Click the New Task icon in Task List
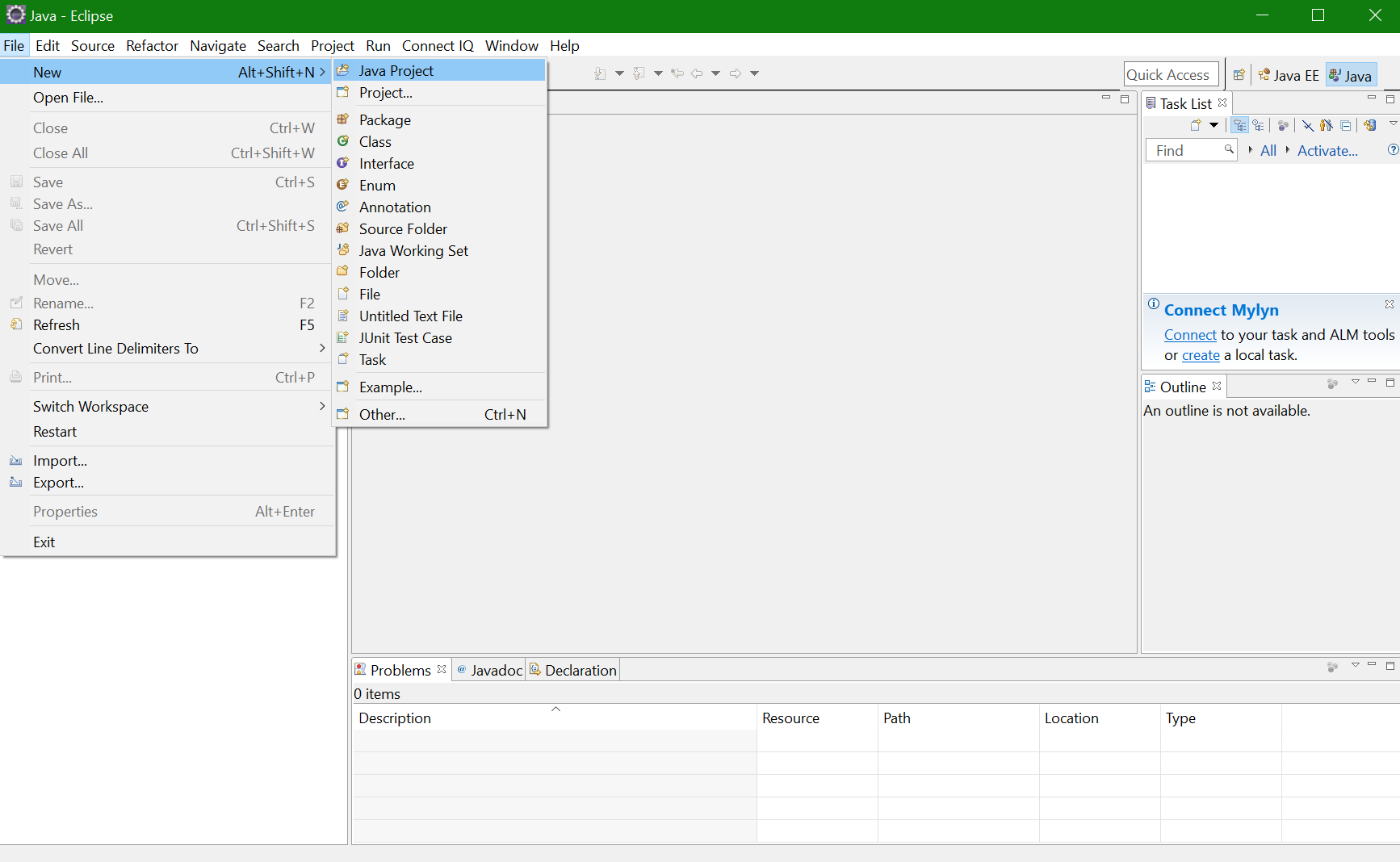This screenshot has width=1400, height=862. [x=1196, y=125]
